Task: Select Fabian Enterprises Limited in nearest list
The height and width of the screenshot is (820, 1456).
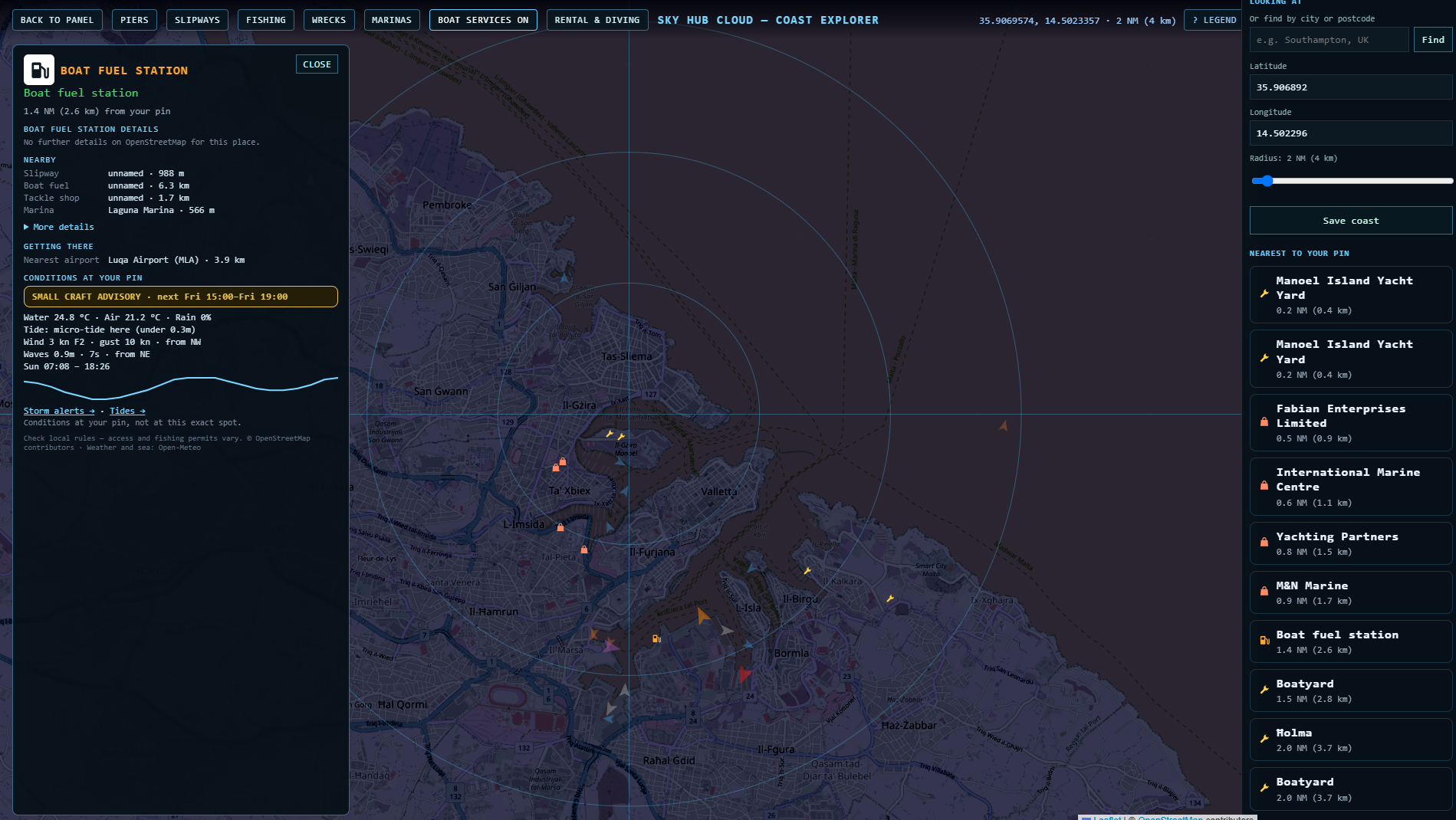Action: click(x=1350, y=423)
